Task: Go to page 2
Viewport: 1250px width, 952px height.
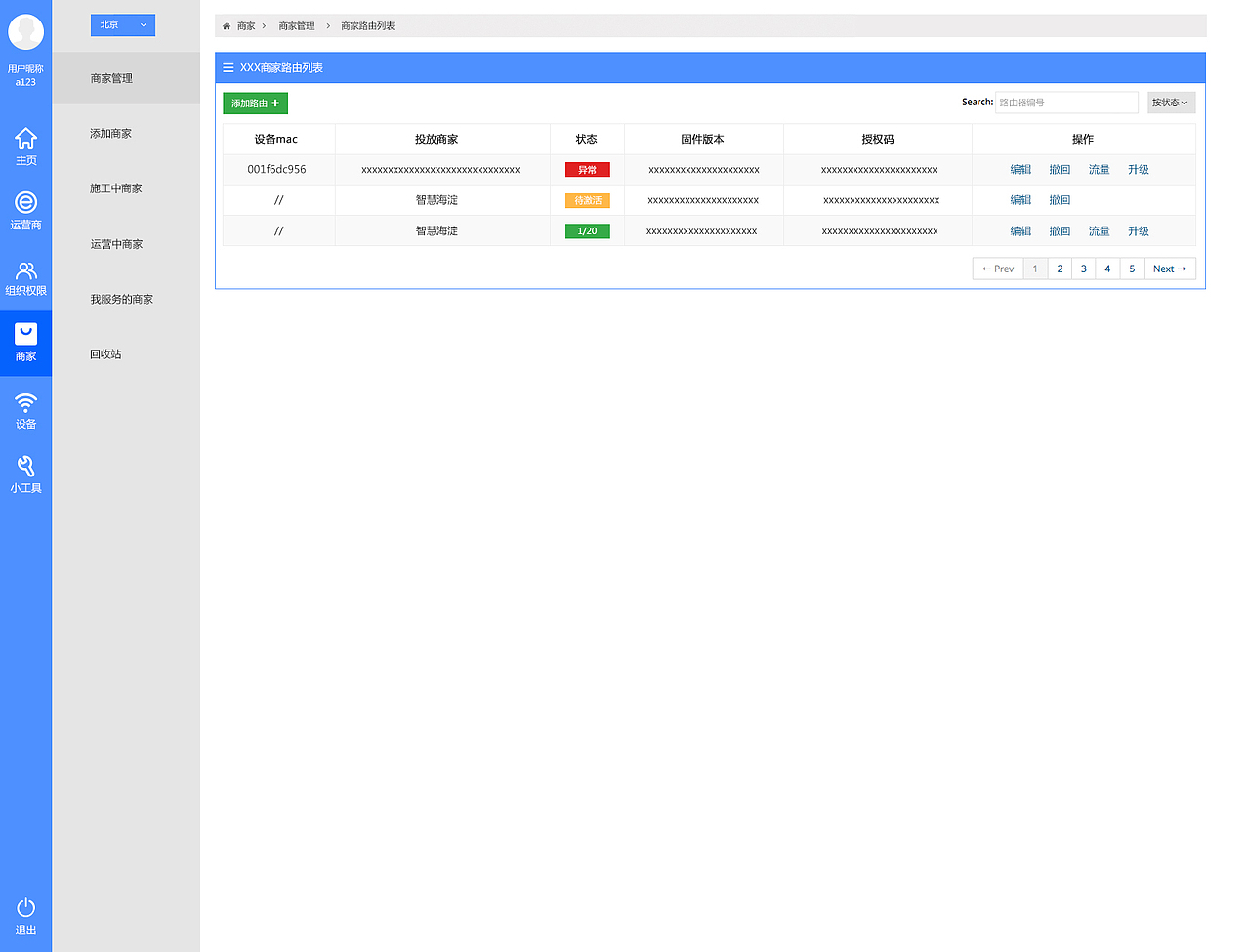Action: [x=1060, y=269]
